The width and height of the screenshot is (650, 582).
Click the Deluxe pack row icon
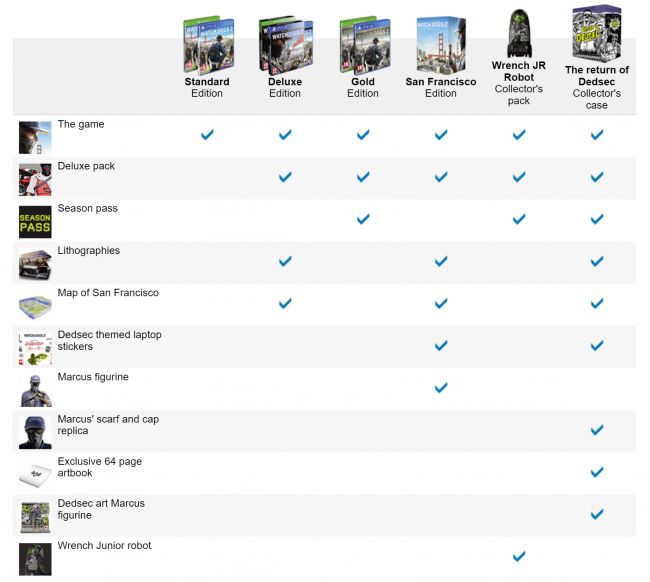pyautogui.click(x=35, y=179)
